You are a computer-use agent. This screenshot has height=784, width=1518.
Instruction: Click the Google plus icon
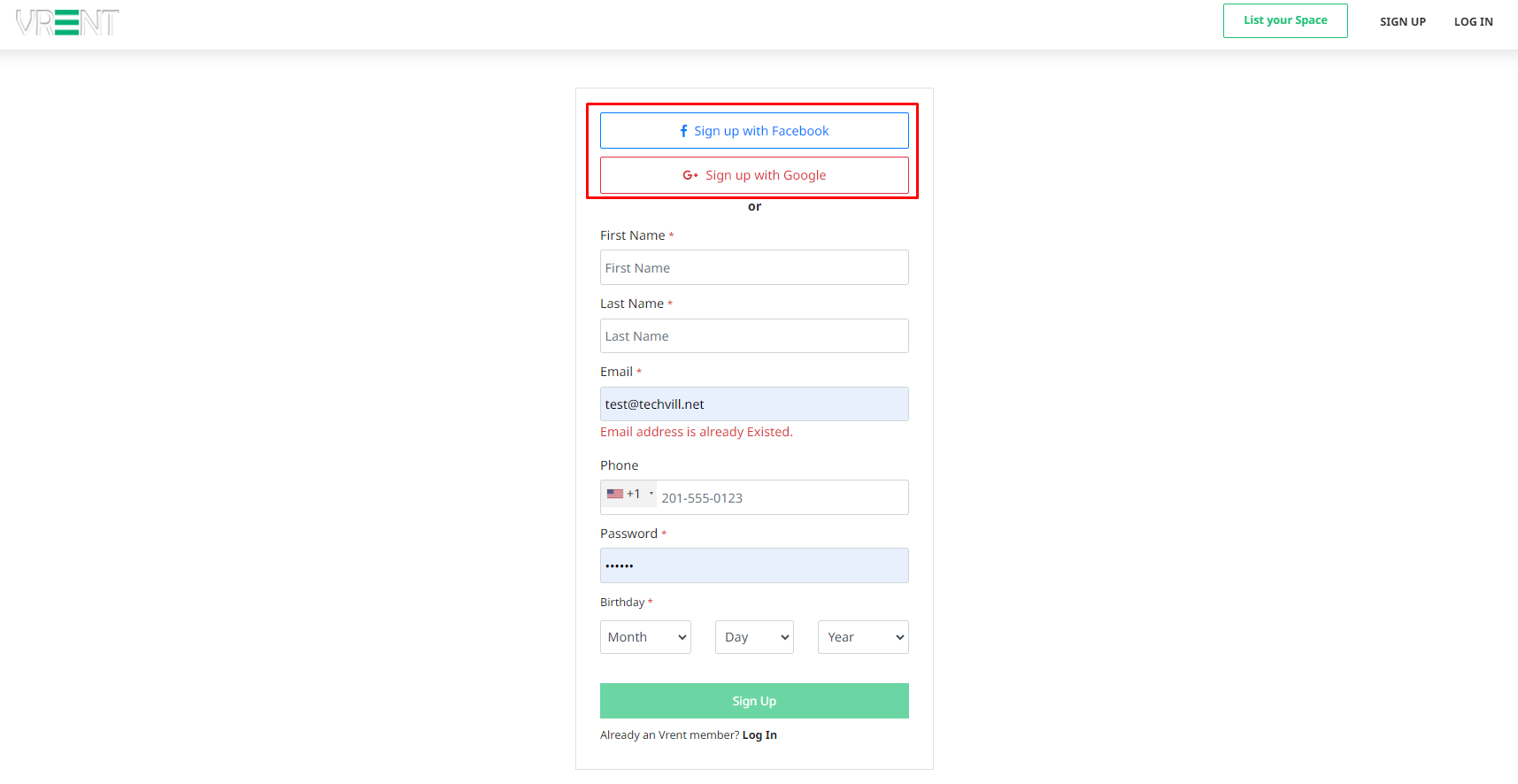[690, 175]
